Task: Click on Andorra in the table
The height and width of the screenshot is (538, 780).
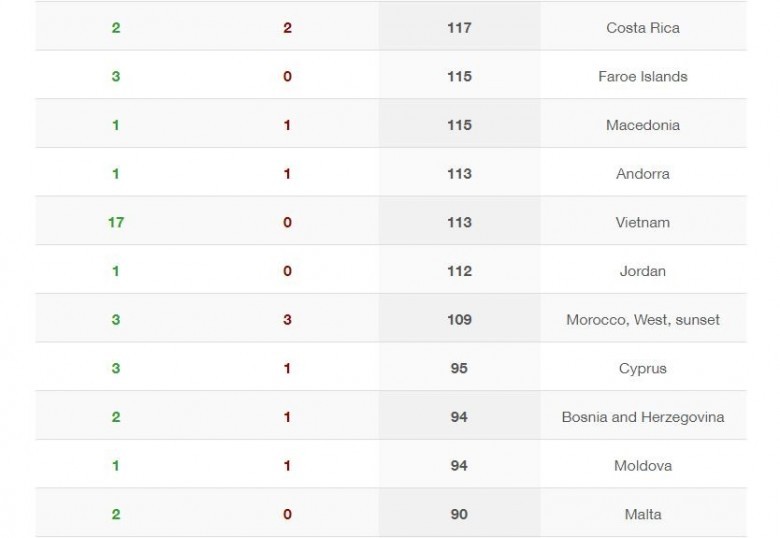Action: tap(643, 174)
